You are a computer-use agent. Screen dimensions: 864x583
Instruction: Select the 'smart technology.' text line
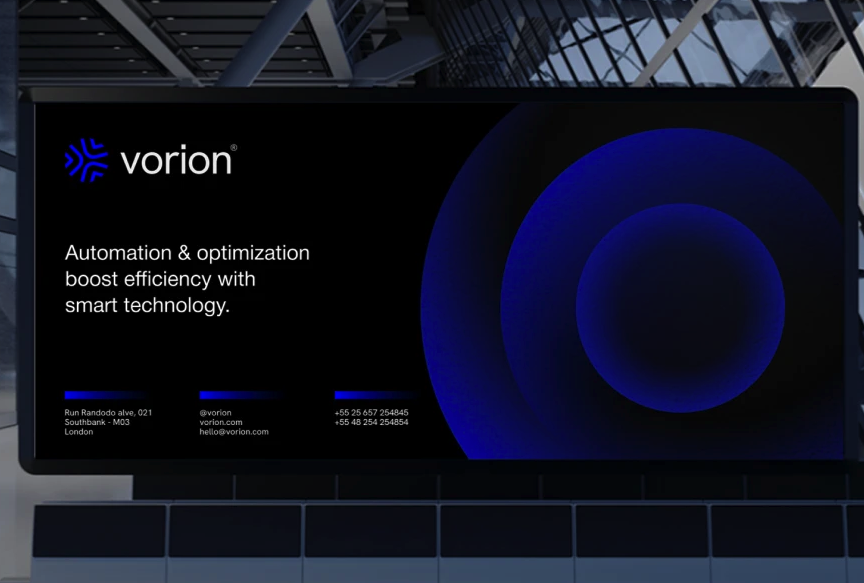(x=147, y=305)
